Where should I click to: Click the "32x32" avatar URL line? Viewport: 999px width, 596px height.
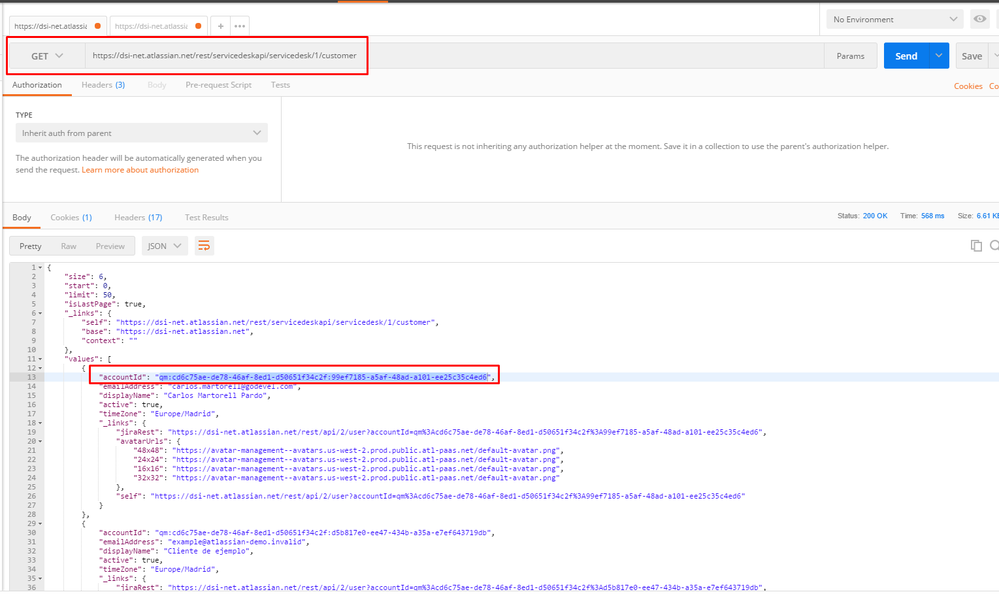coord(347,478)
